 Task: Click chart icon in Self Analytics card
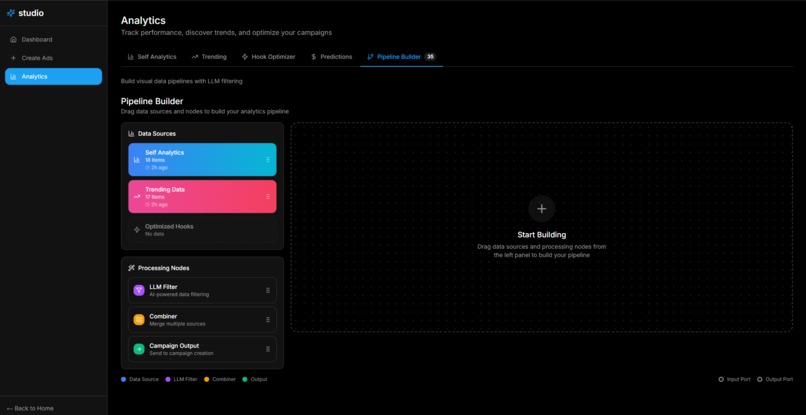pos(137,160)
